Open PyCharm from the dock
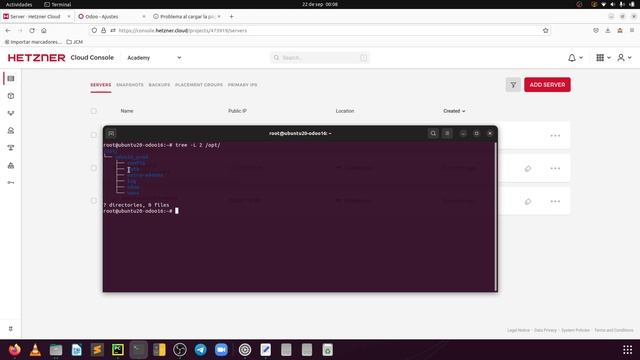 coord(118,350)
